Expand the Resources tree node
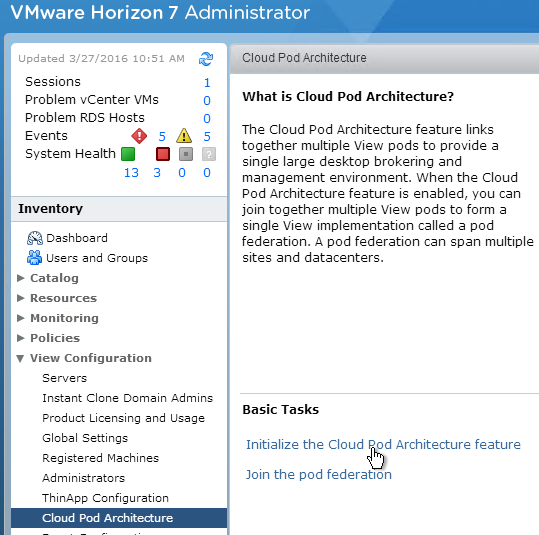Viewport: 539px width, 535px height. tap(21, 298)
